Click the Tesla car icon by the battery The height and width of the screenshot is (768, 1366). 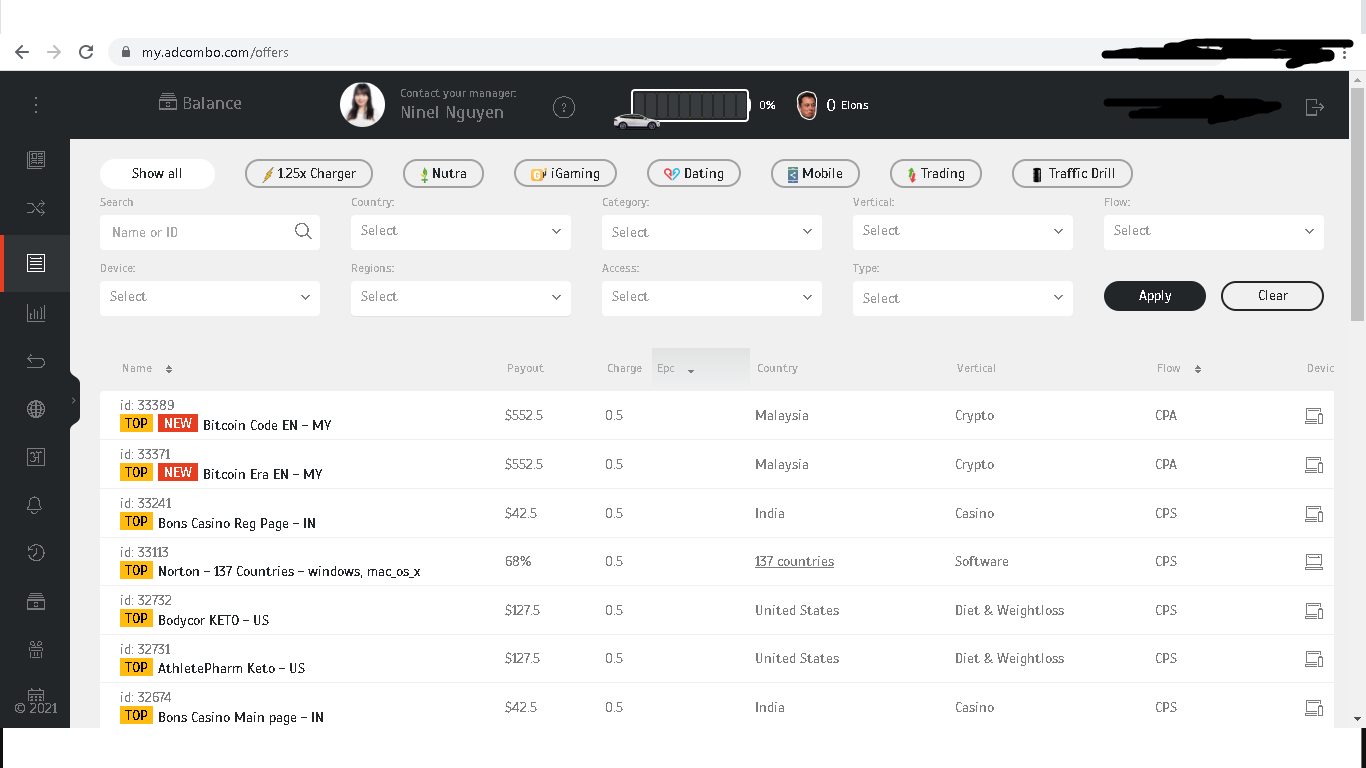[x=637, y=122]
